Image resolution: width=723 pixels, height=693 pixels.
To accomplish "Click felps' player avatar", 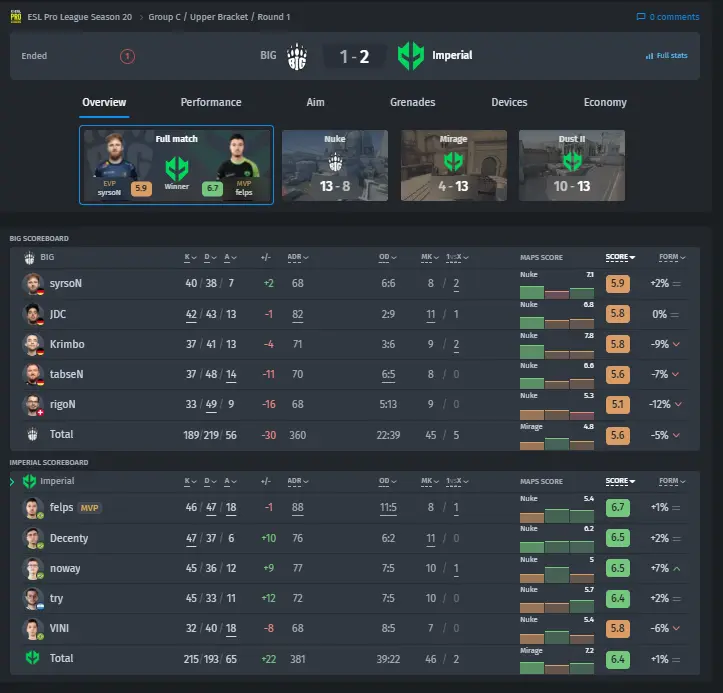I will coord(33,508).
